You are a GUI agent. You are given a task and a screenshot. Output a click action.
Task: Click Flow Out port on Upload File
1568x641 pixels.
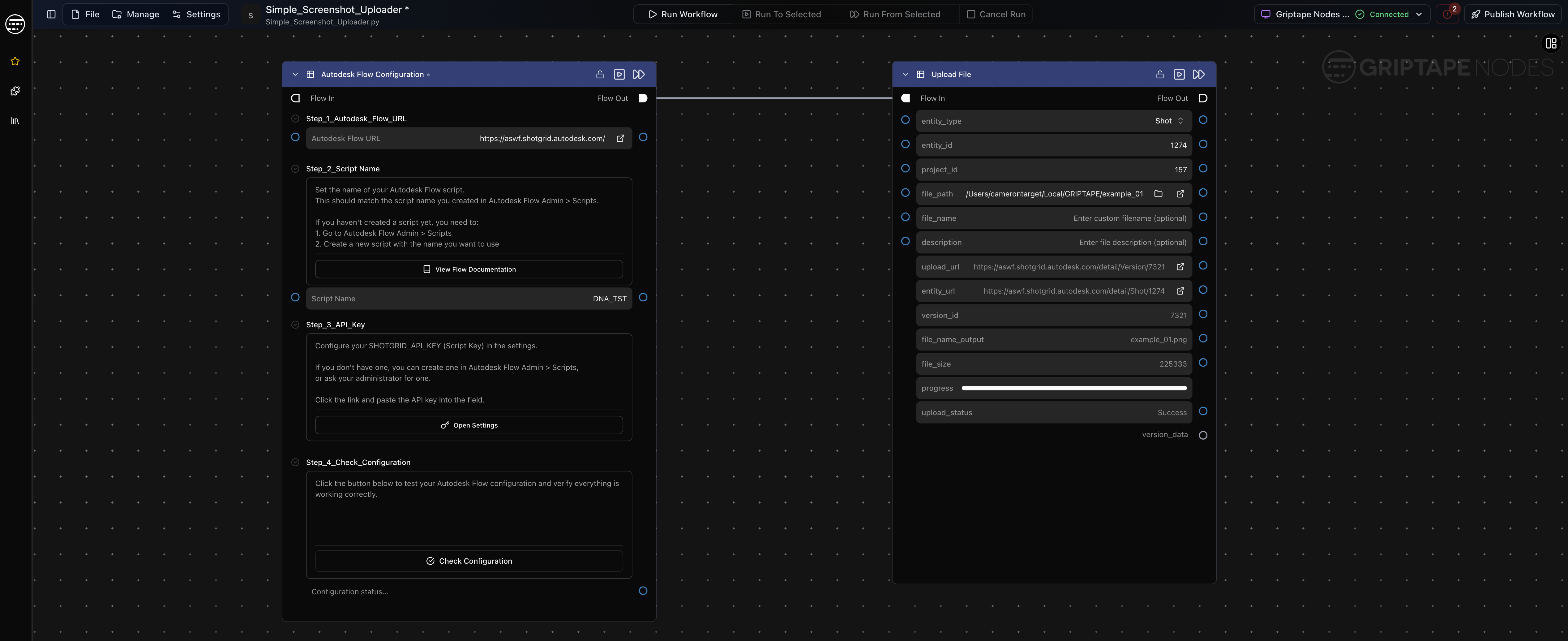tap(1203, 98)
